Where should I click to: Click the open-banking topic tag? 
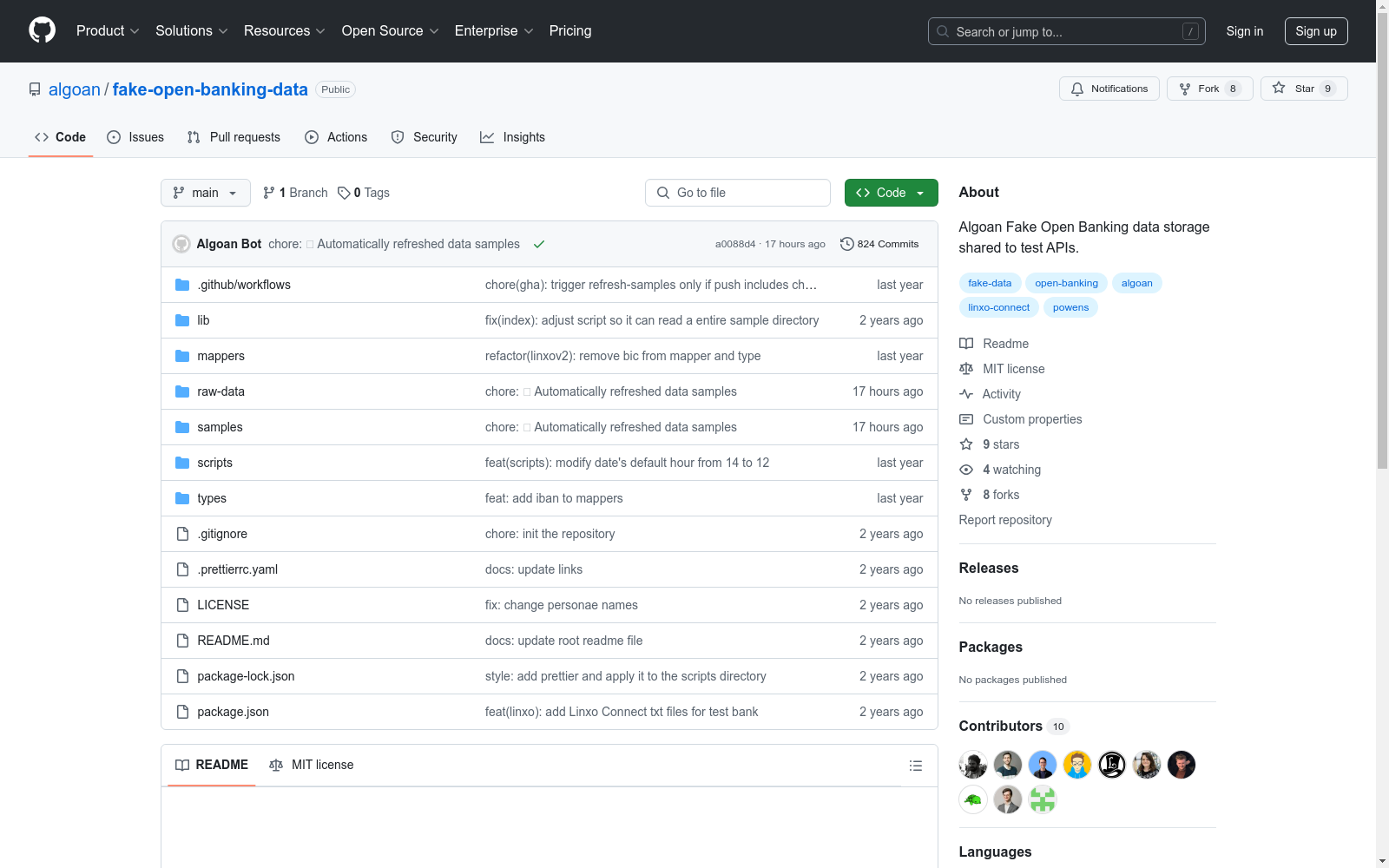click(1066, 283)
